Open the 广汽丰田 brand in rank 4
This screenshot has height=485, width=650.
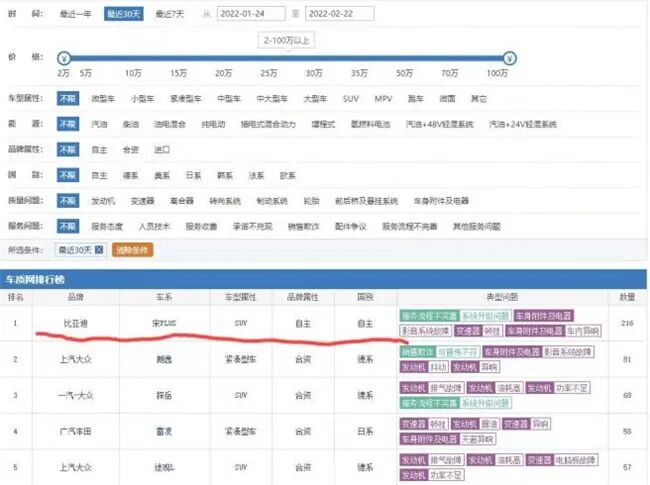[75, 432]
